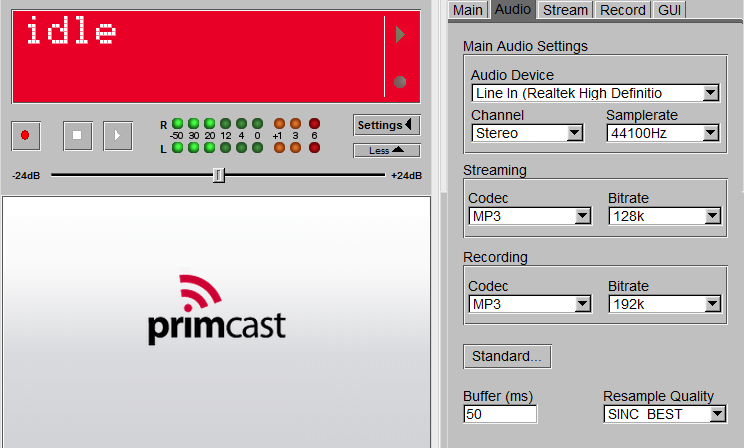Open the Record tab
The height and width of the screenshot is (448, 744).
623,10
